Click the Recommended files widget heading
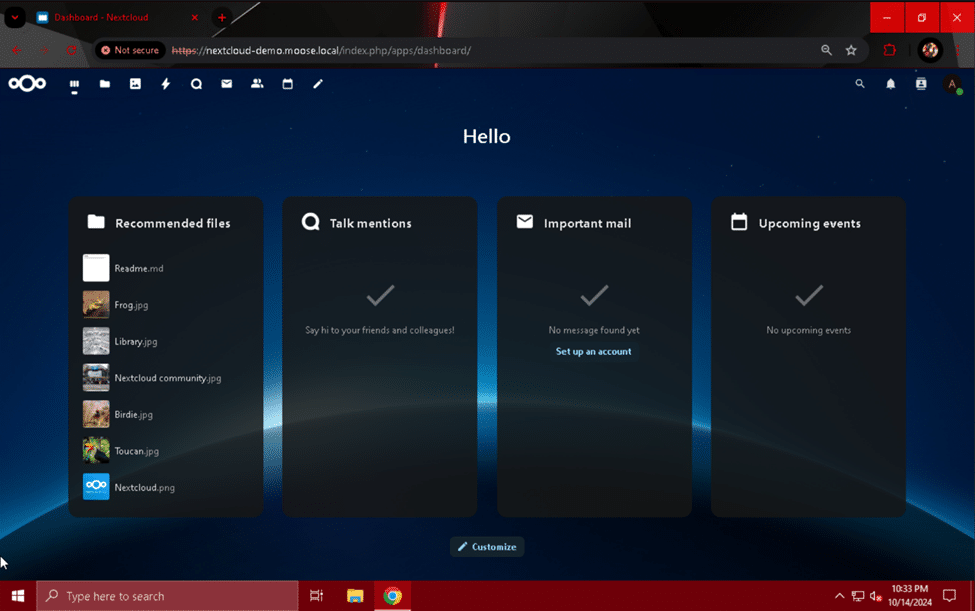975x611 pixels. tap(172, 223)
